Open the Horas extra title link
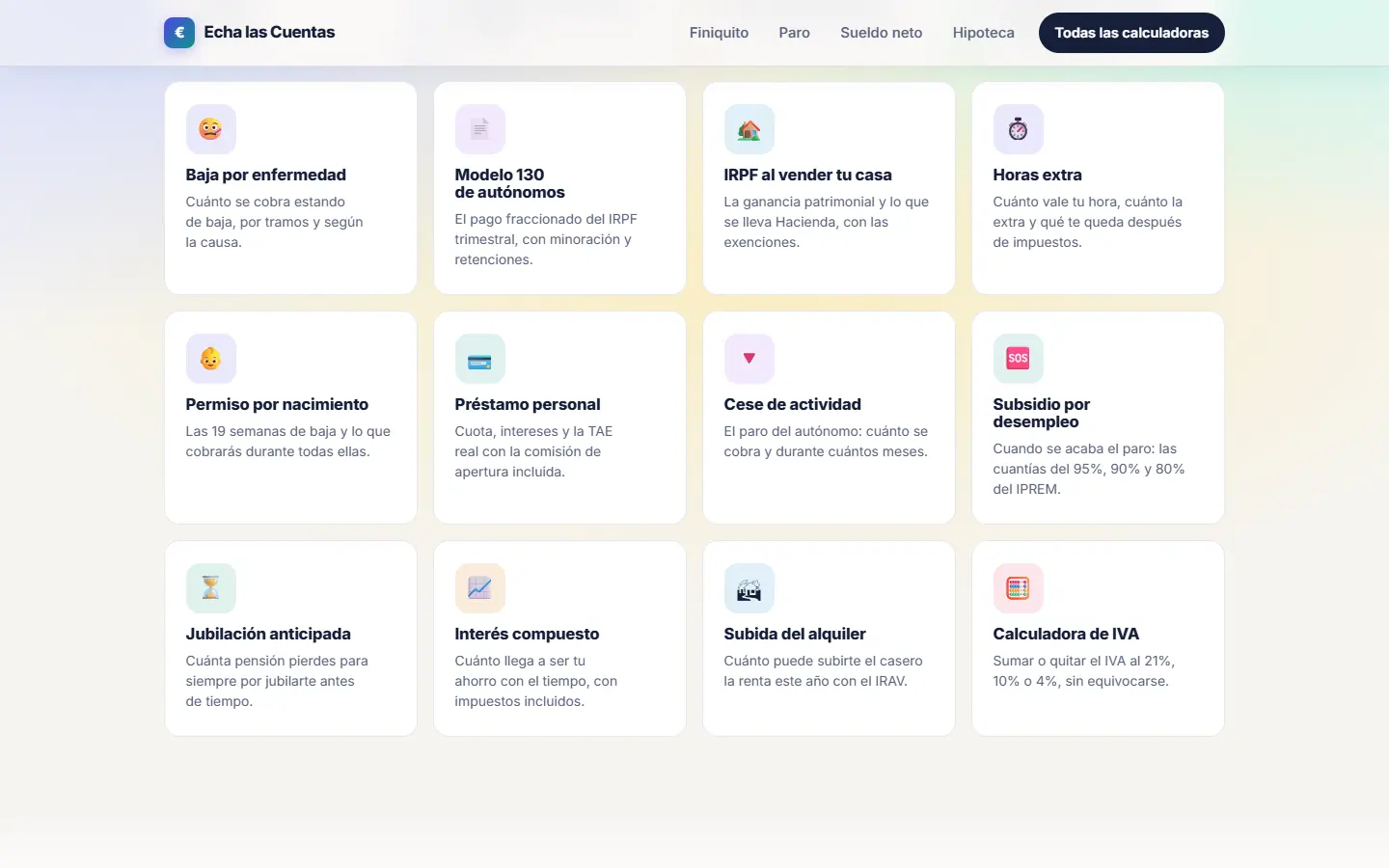This screenshot has height=868, width=1389. pyautogui.click(x=1038, y=175)
